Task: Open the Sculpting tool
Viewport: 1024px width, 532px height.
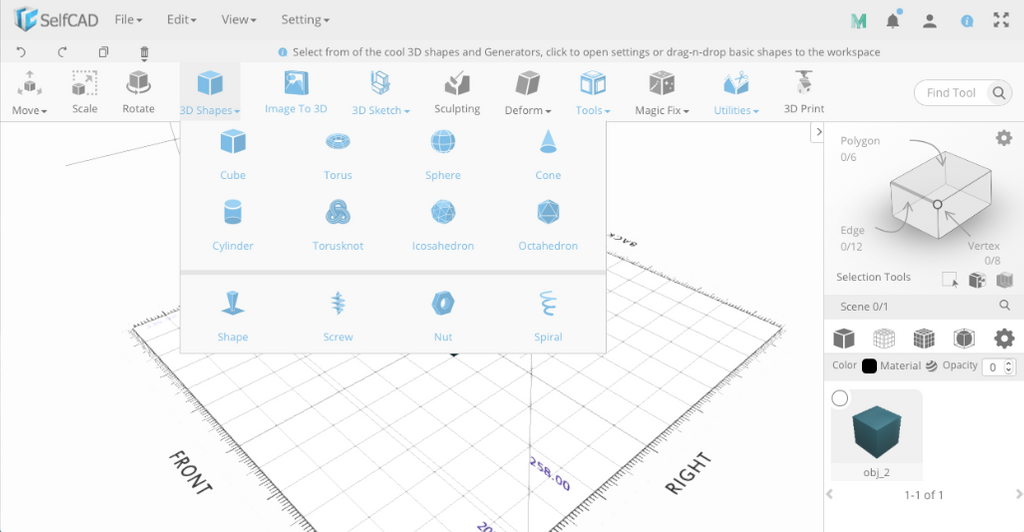Action: (x=457, y=92)
